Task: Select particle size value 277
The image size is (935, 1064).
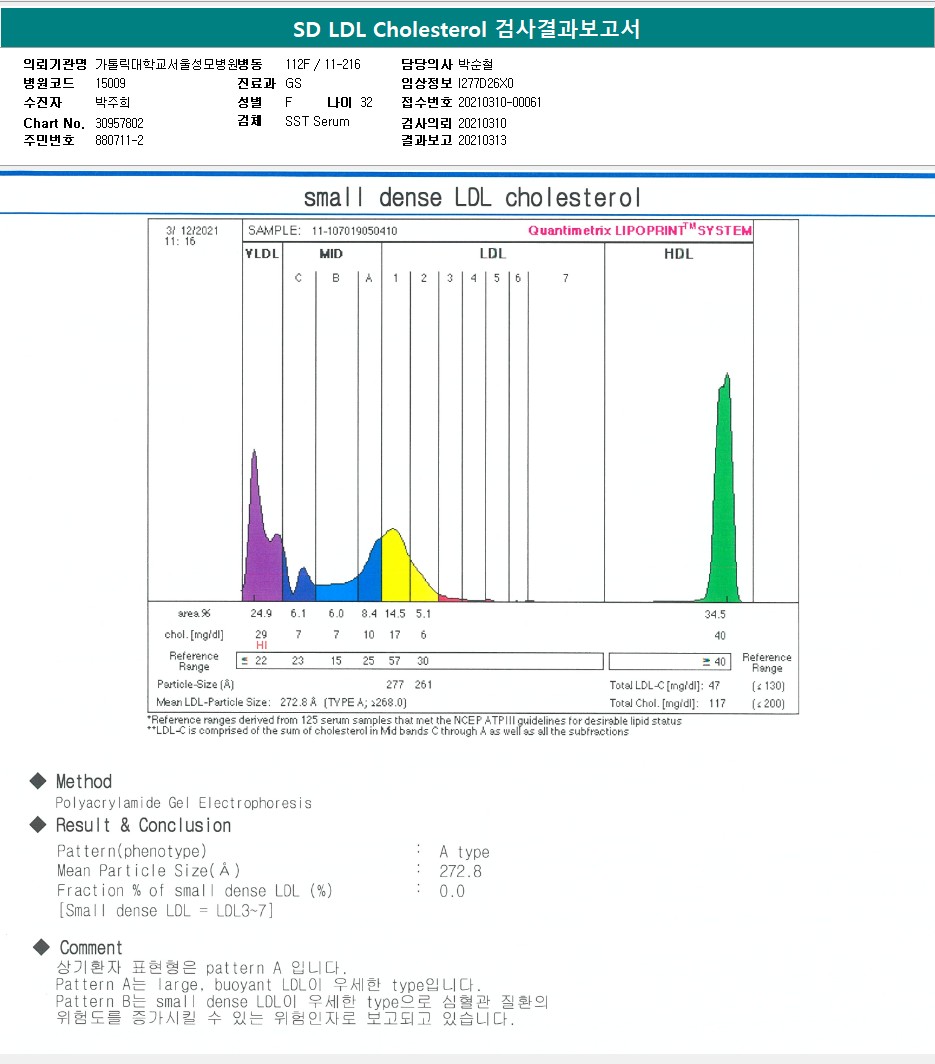Action: (x=395, y=685)
